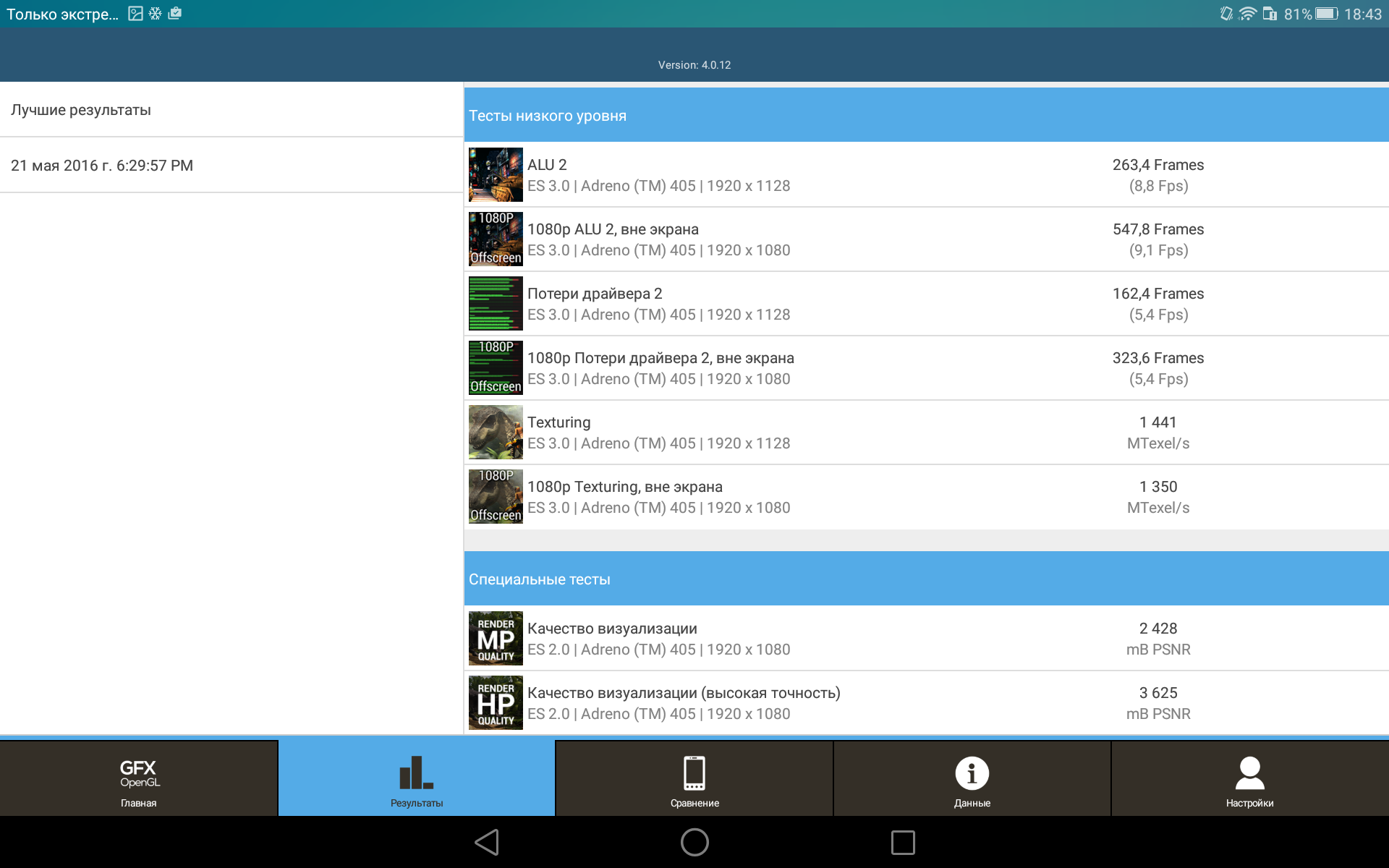Open the Потери драйвера 2 row title
Screen dimensions: 1389x868
[x=595, y=294]
